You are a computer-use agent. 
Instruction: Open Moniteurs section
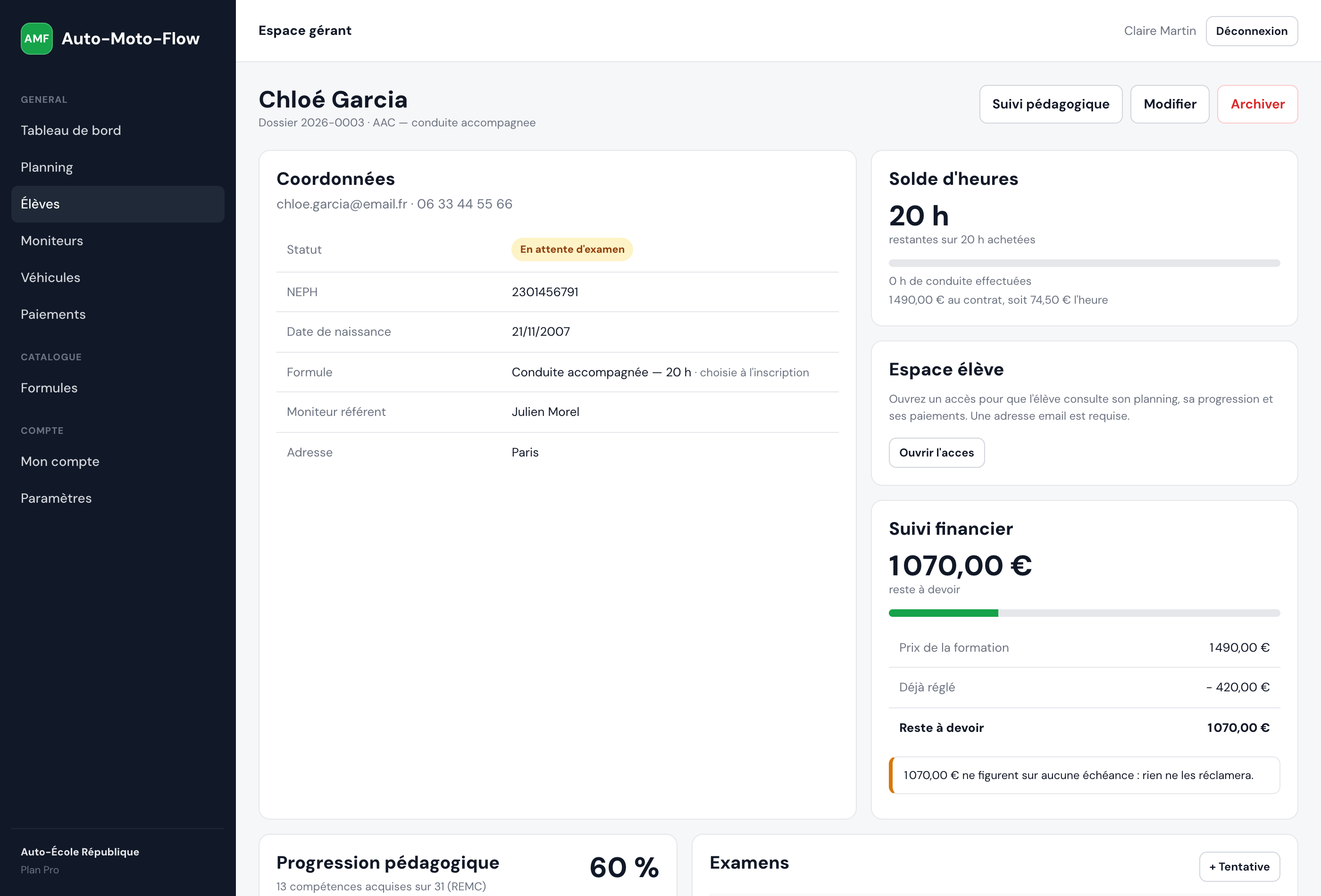click(x=117, y=241)
